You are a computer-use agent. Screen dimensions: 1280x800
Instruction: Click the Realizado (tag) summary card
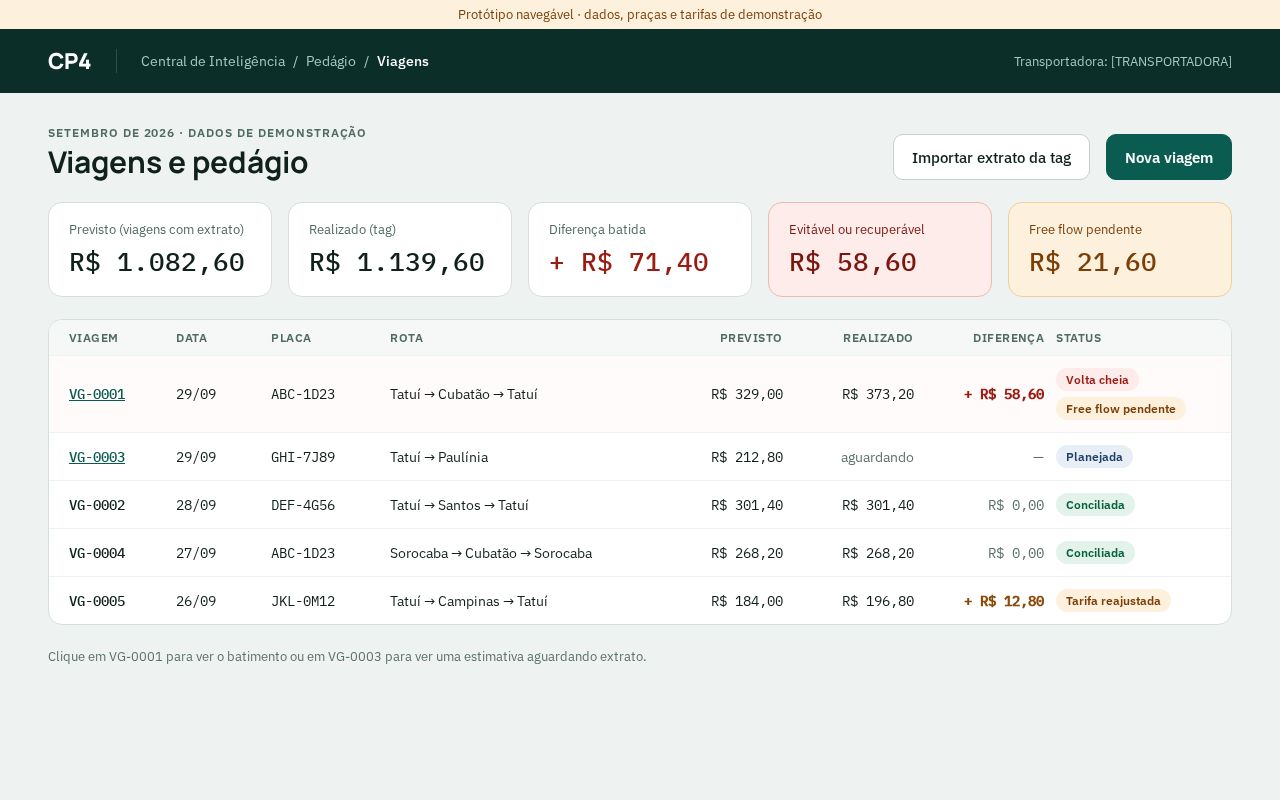point(400,250)
